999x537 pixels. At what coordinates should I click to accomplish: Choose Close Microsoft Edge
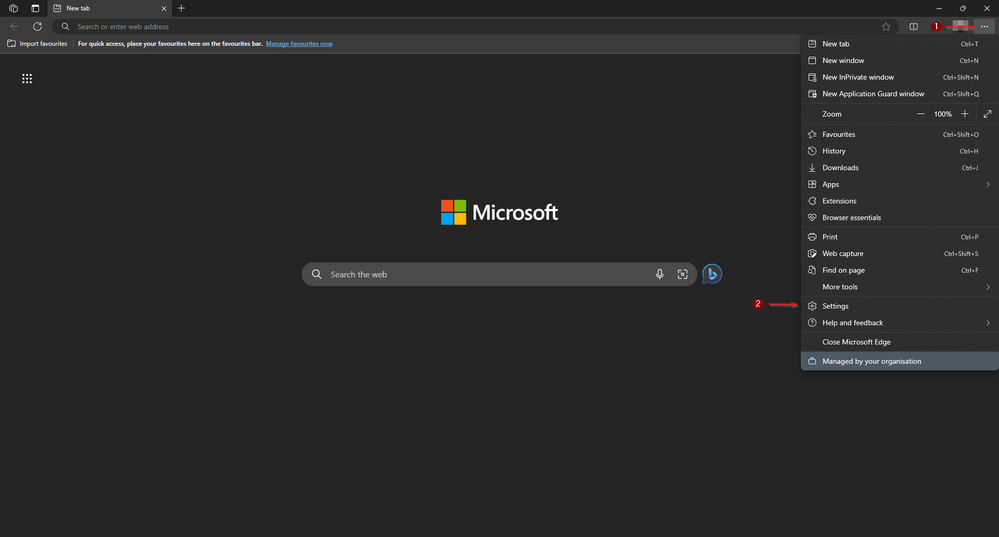point(899,342)
